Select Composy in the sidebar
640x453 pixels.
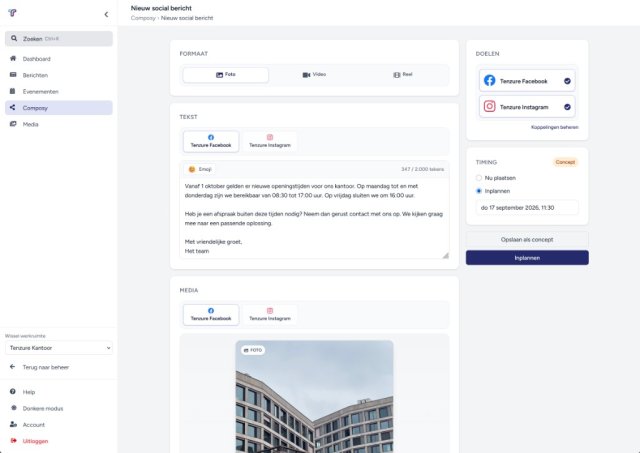tap(59, 108)
